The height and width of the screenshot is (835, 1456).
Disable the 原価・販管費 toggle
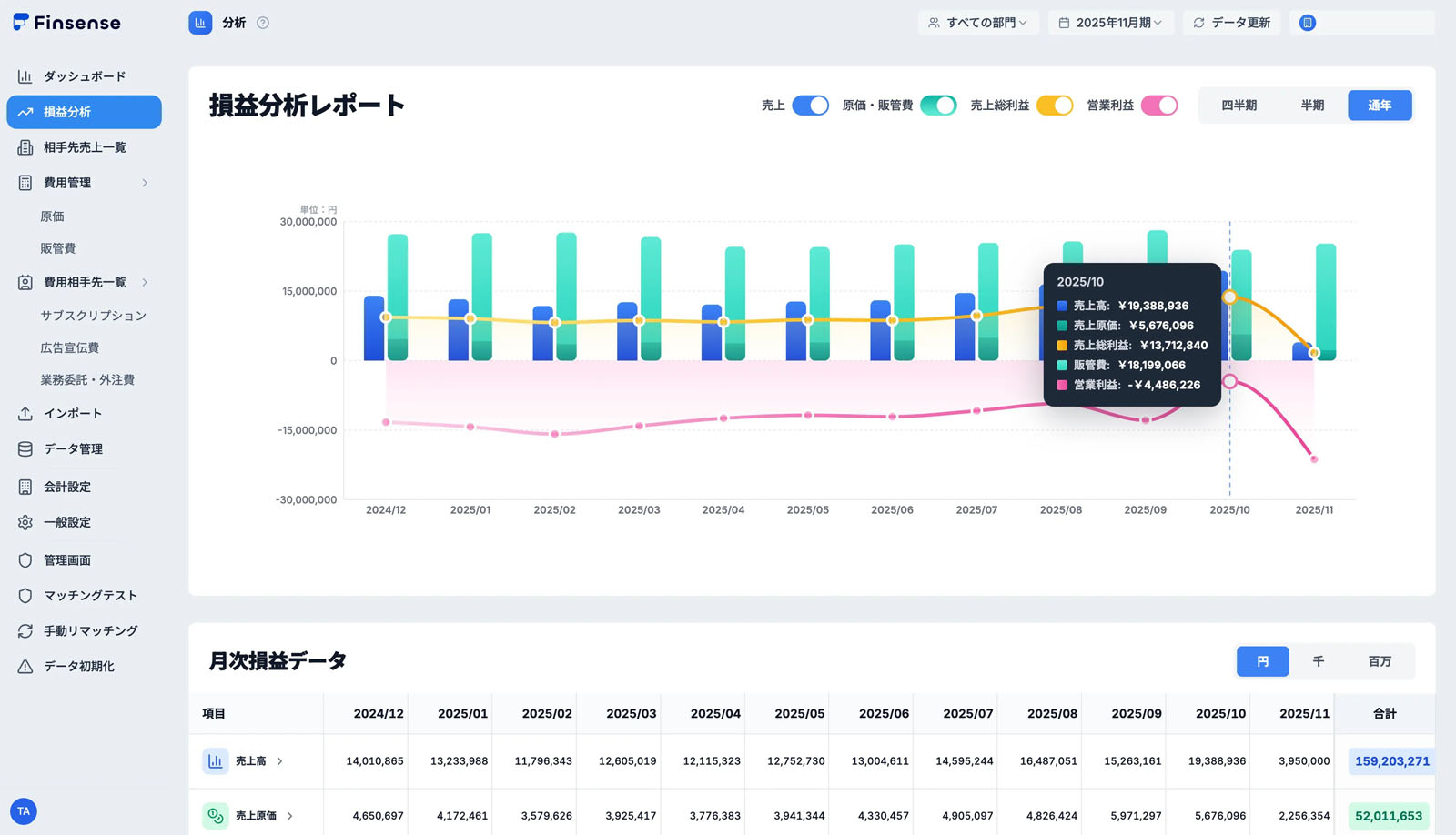click(938, 106)
